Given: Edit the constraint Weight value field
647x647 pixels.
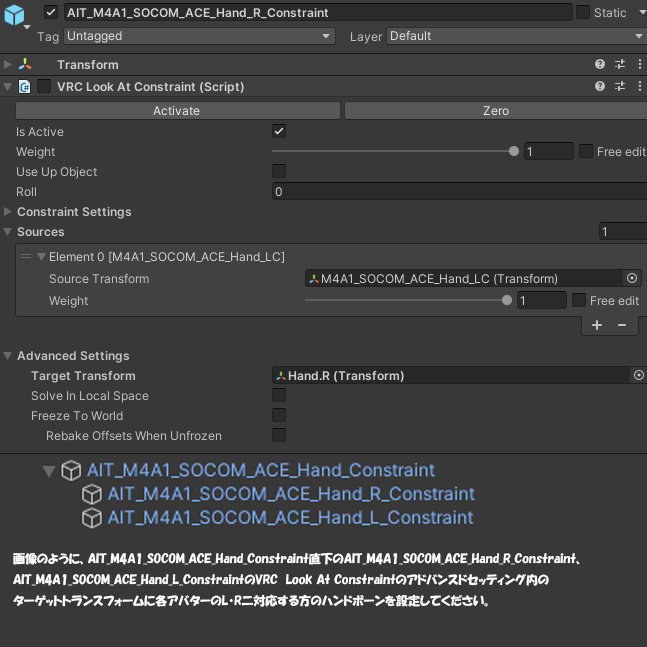Looking at the screenshot, I should [x=548, y=151].
